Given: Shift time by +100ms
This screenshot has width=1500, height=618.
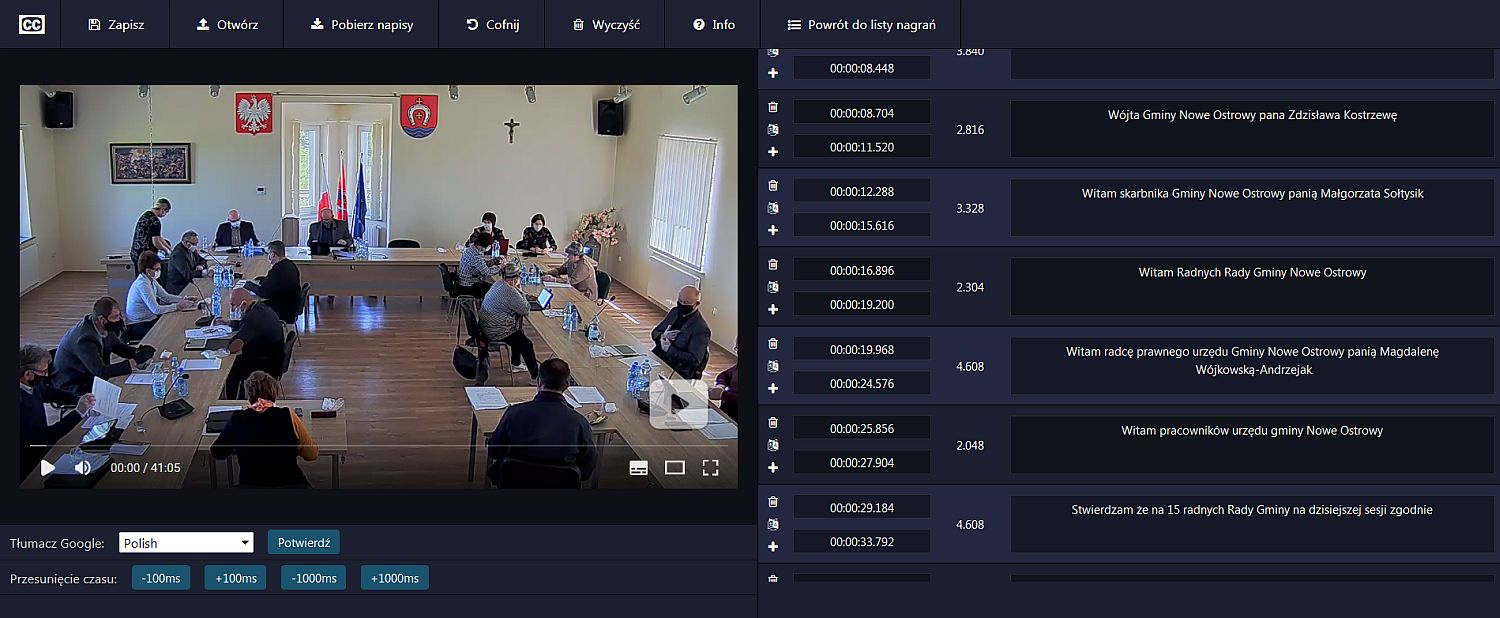Looking at the screenshot, I should [235, 578].
